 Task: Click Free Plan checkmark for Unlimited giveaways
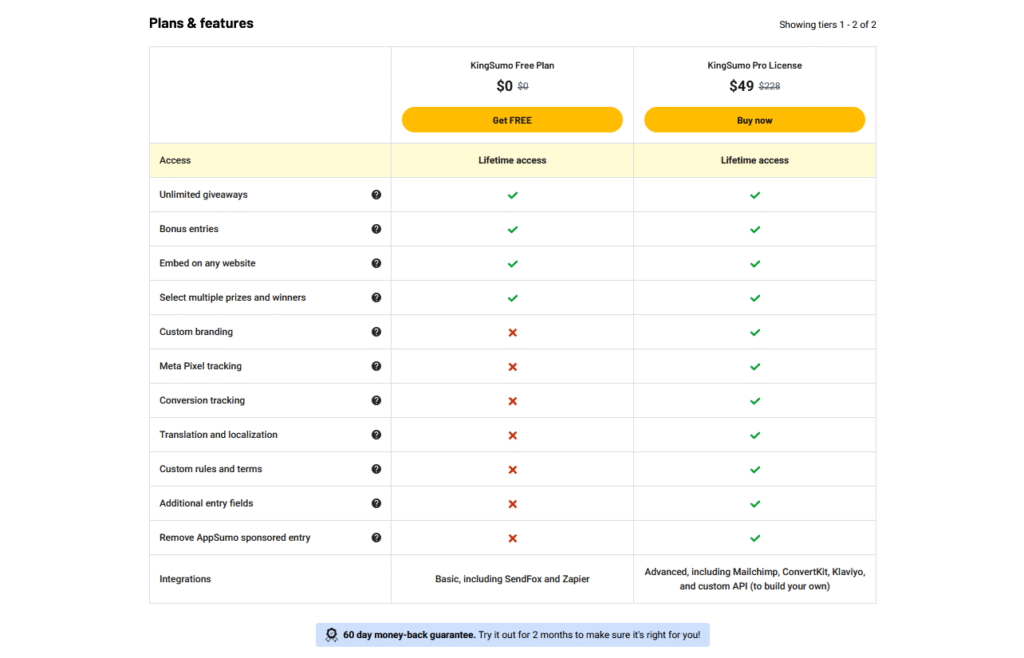[513, 195]
